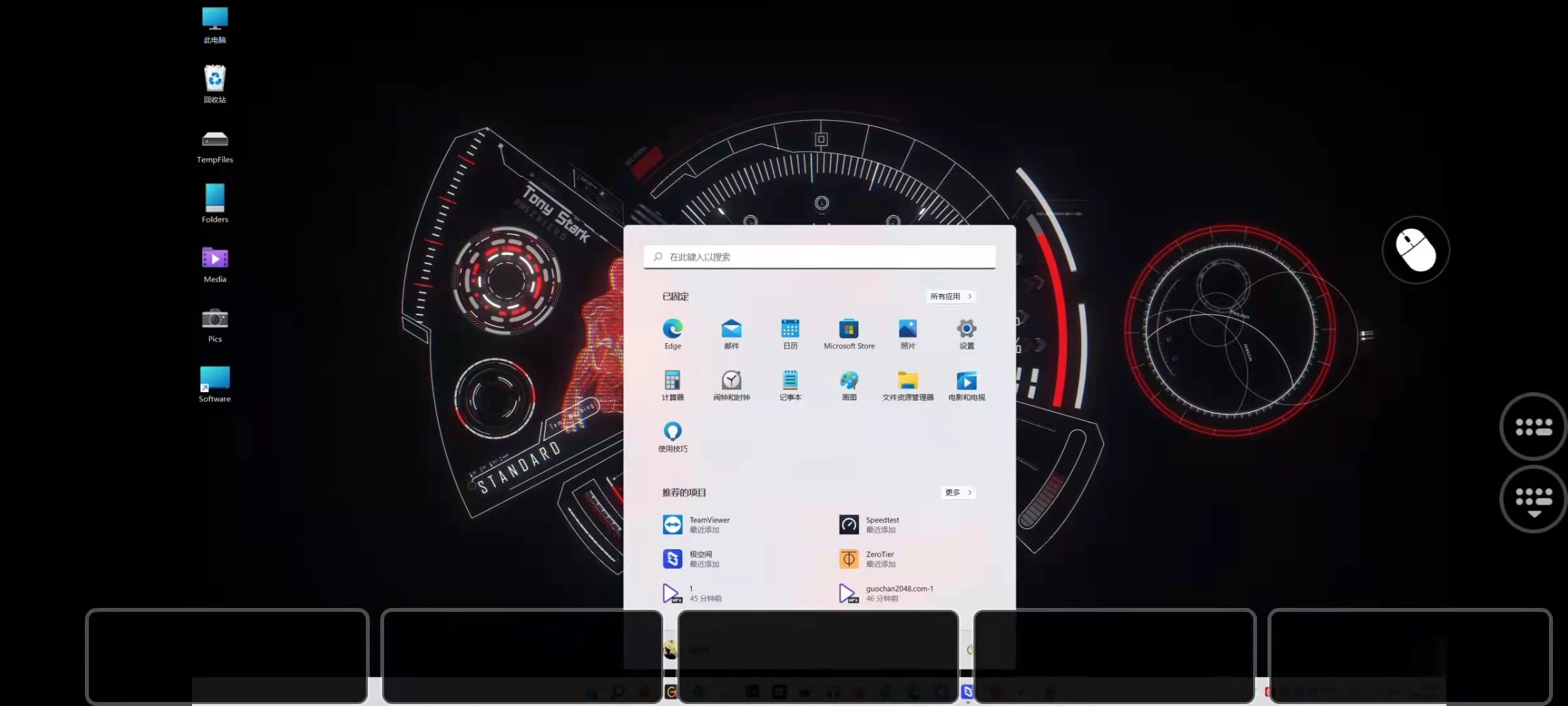Open the Media folder on desktop
1568x706 pixels.
tap(215, 265)
